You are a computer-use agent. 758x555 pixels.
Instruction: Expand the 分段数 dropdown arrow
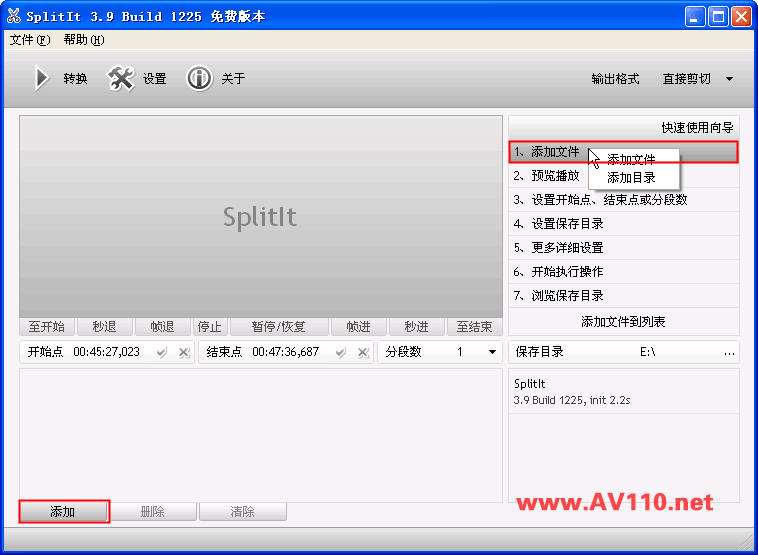[x=492, y=352]
